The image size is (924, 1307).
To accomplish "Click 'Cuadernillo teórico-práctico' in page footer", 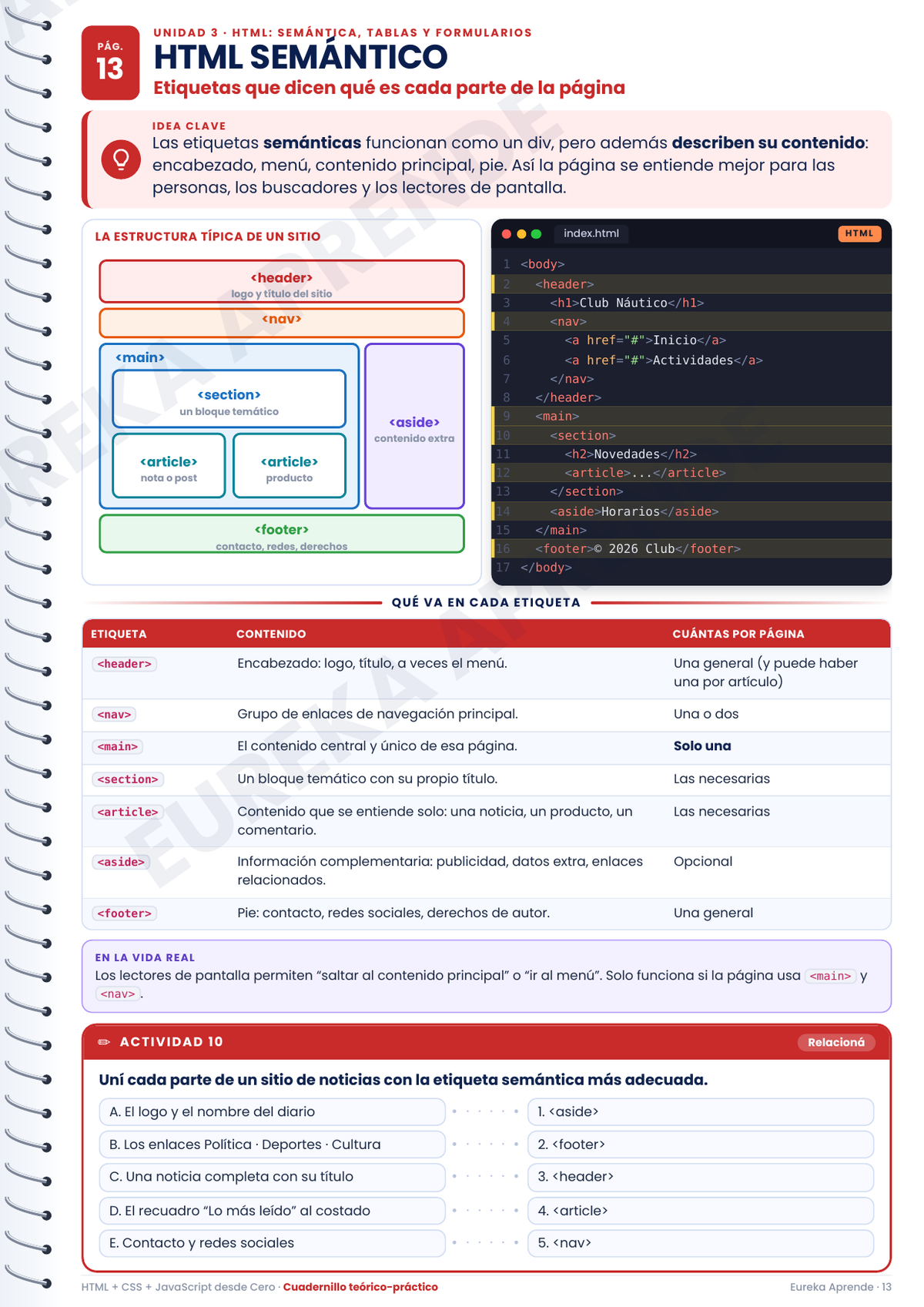I will [x=360, y=1287].
